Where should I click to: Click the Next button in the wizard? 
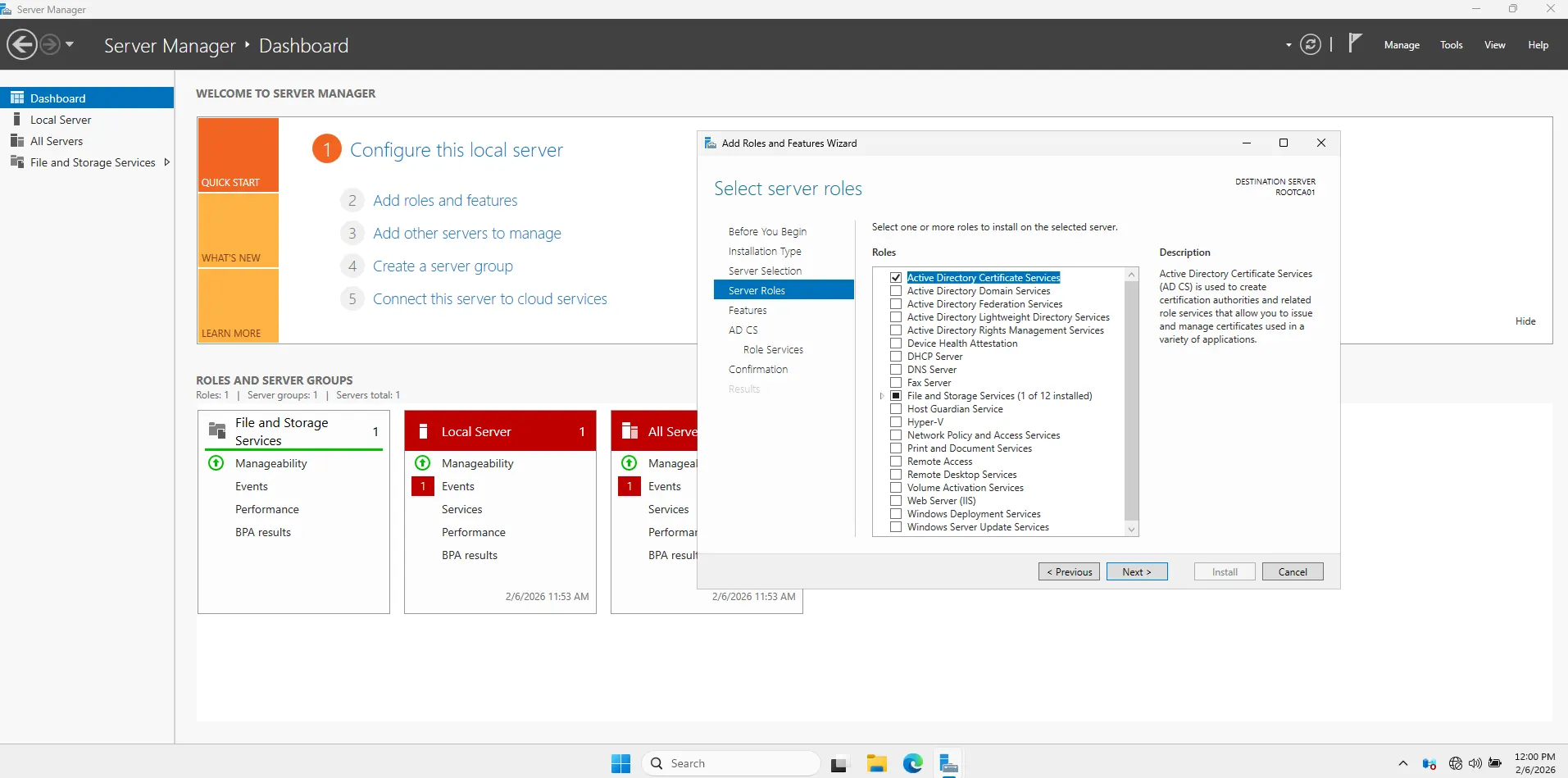tap(1137, 572)
